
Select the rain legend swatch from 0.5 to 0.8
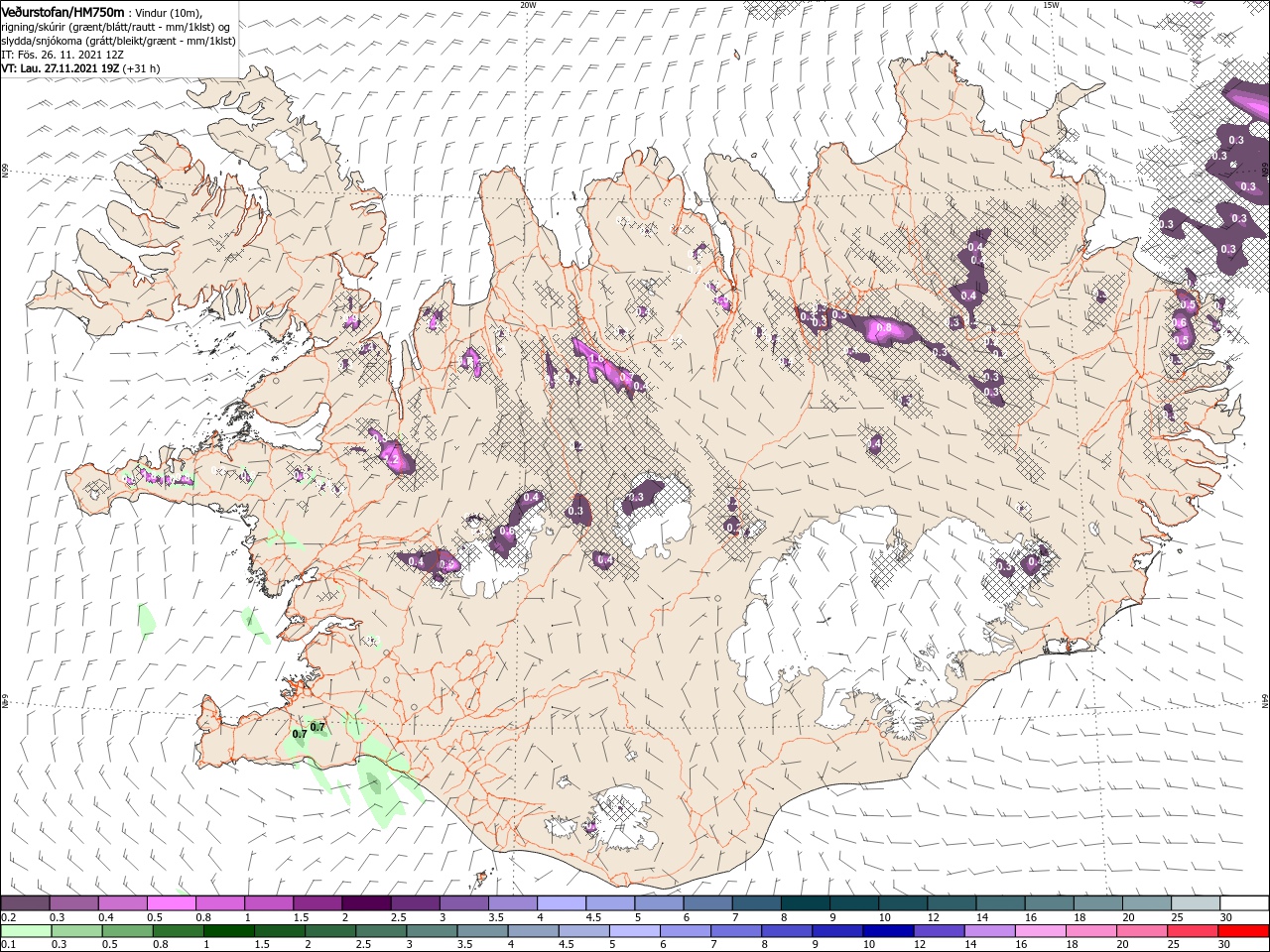pyautogui.click(x=128, y=930)
